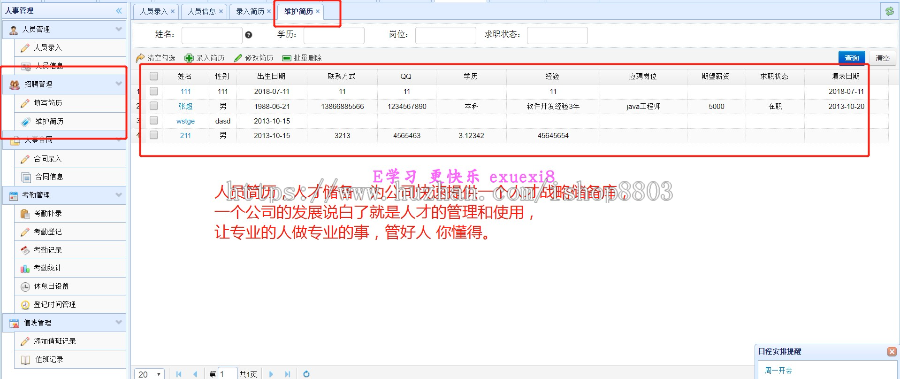This screenshot has width=900, height=379.
Task: Collapse the last sidebar section chevron
Action: coord(119,323)
